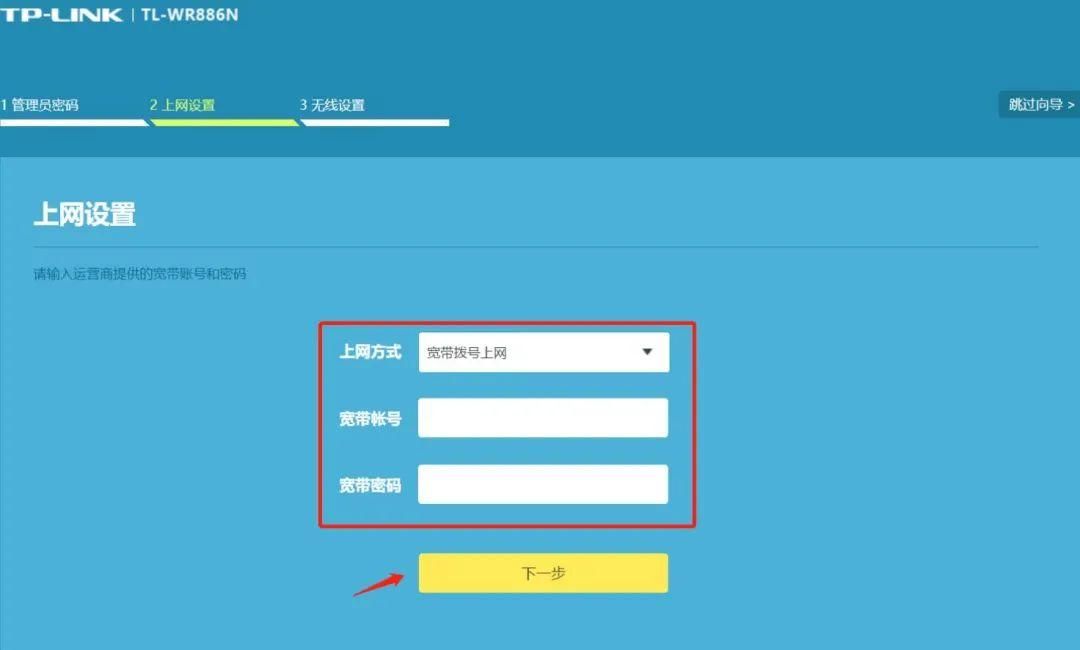Viewport: 1080px width, 650px height.
Task: Click the TP-LINK logo
Action: 61,14
